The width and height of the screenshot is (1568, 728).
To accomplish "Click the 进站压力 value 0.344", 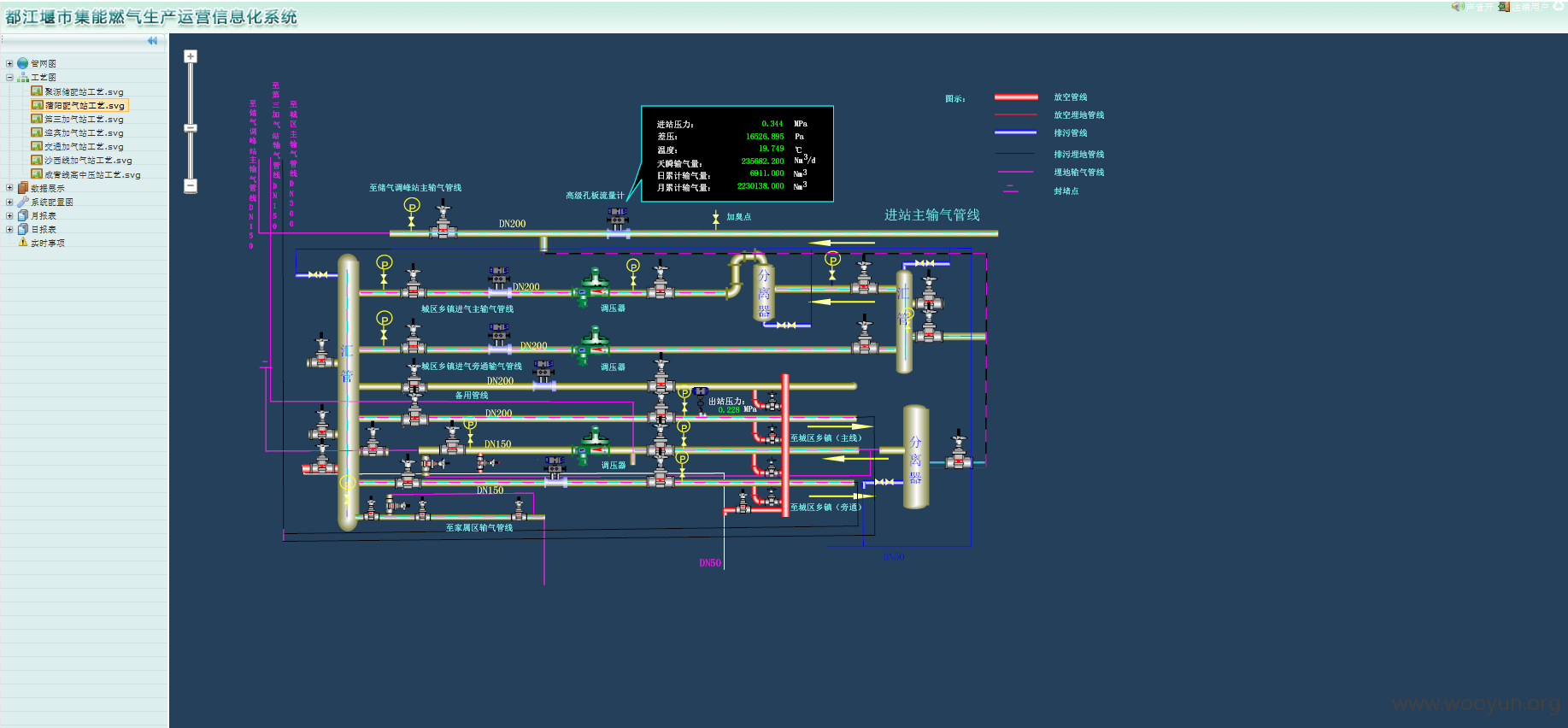I will pyautogui.click(x=772, y=124).
